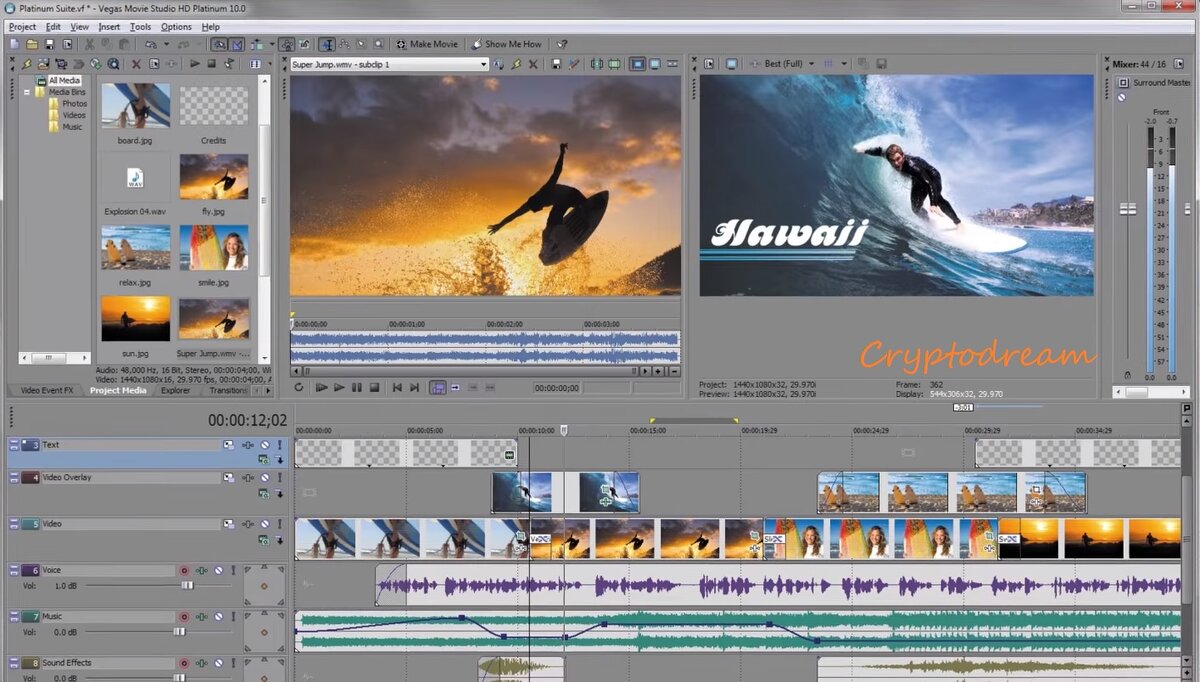Minimize the Video Overlay track height
The width and height of the screenshot is (1200, 682).
[x=14, y=475]
